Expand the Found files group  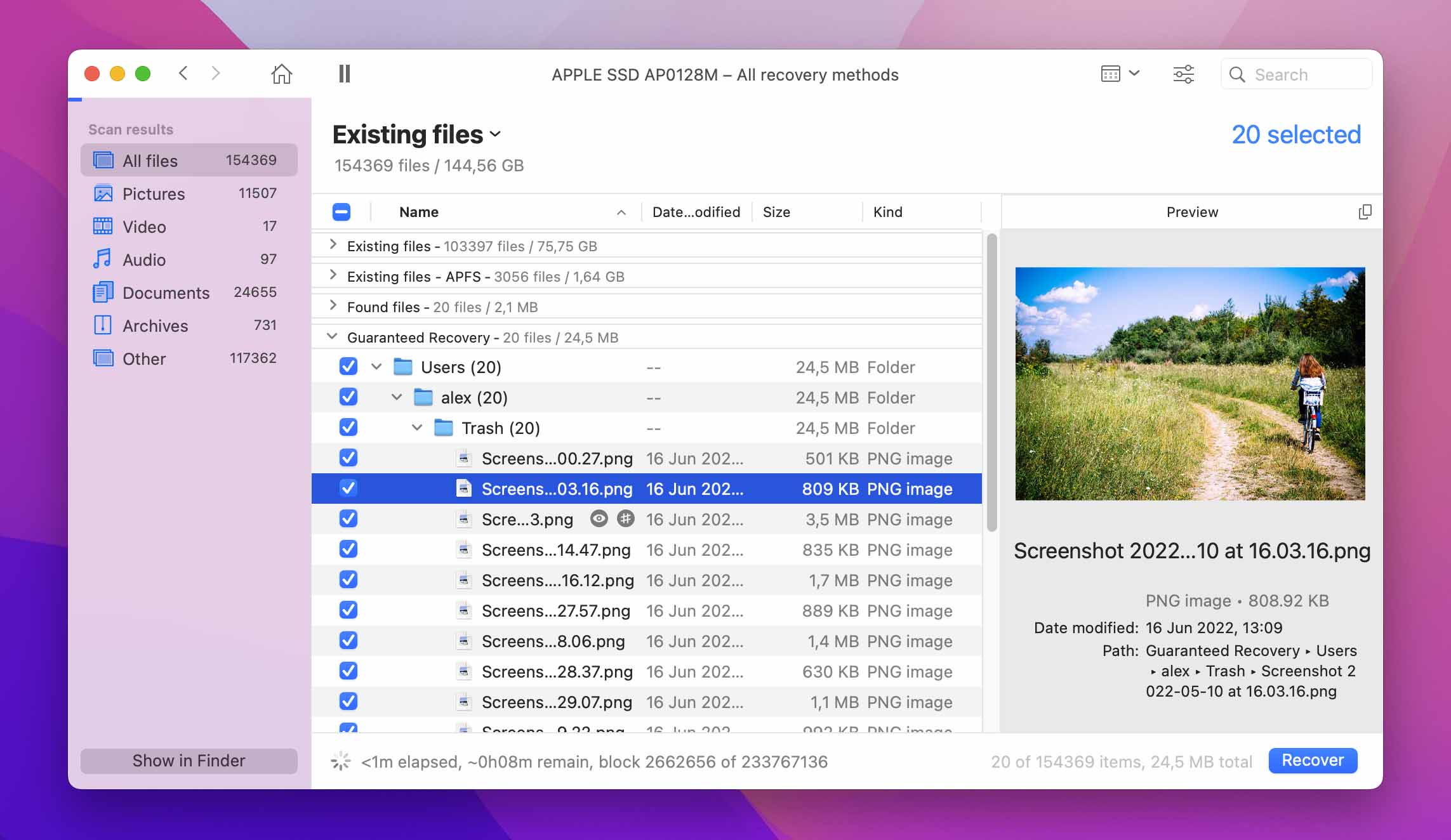pyautogui.click(x=333, y=306)
